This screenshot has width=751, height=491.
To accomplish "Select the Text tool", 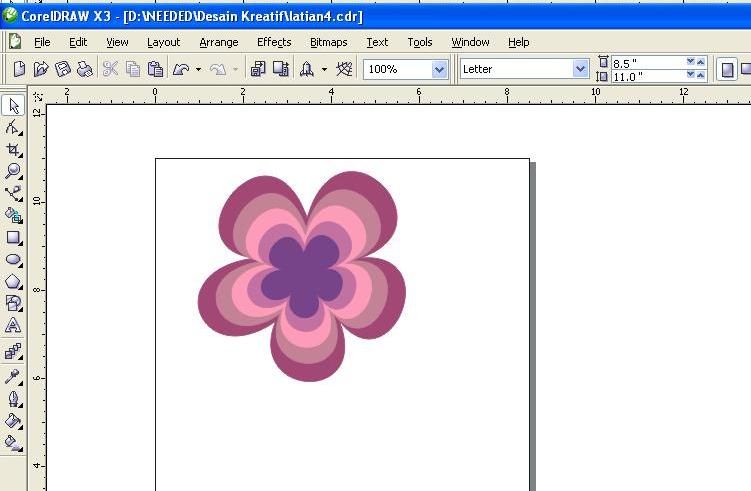I will click(13, 325).
